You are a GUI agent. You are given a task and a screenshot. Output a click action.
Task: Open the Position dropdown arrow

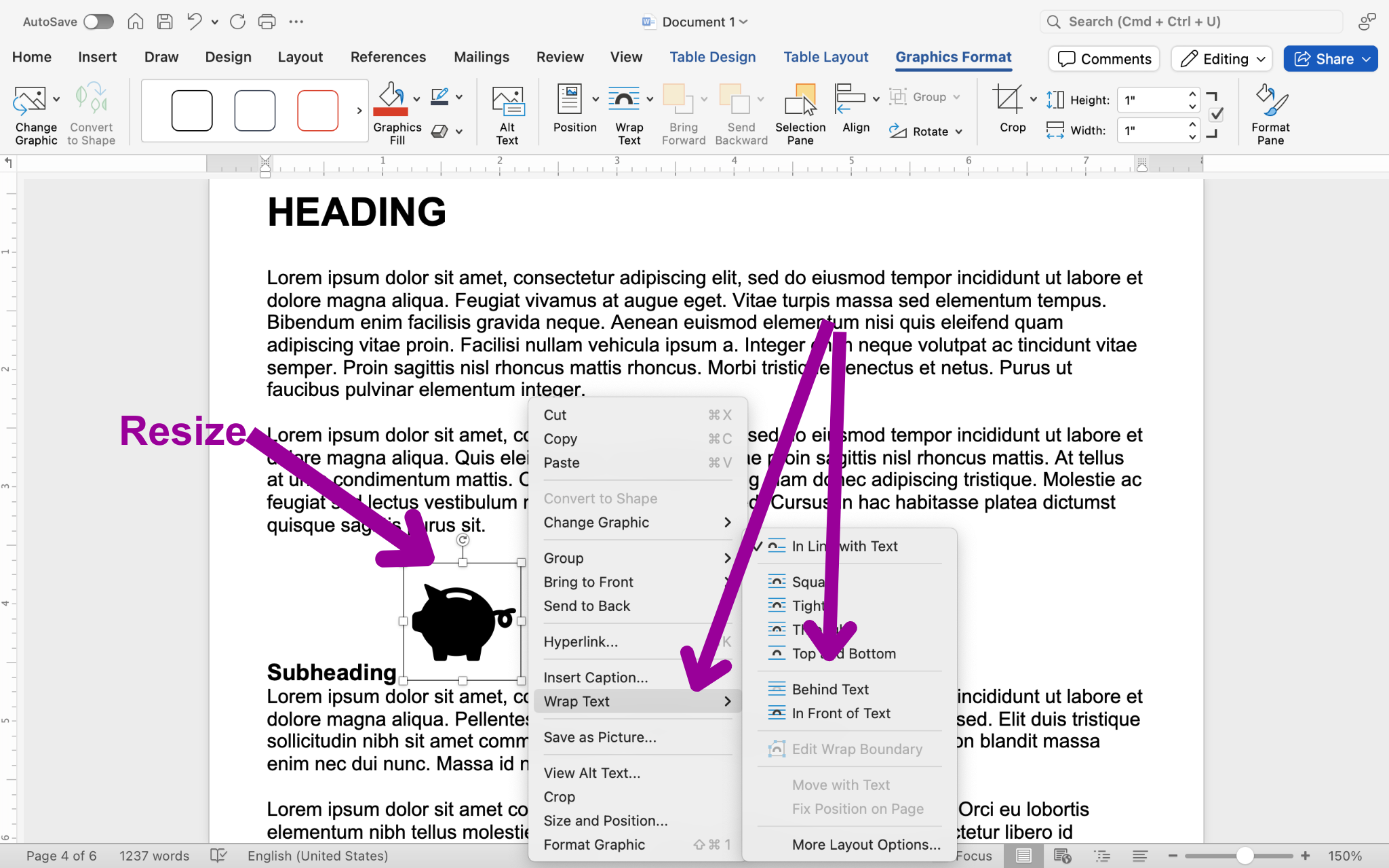(595, 99)
